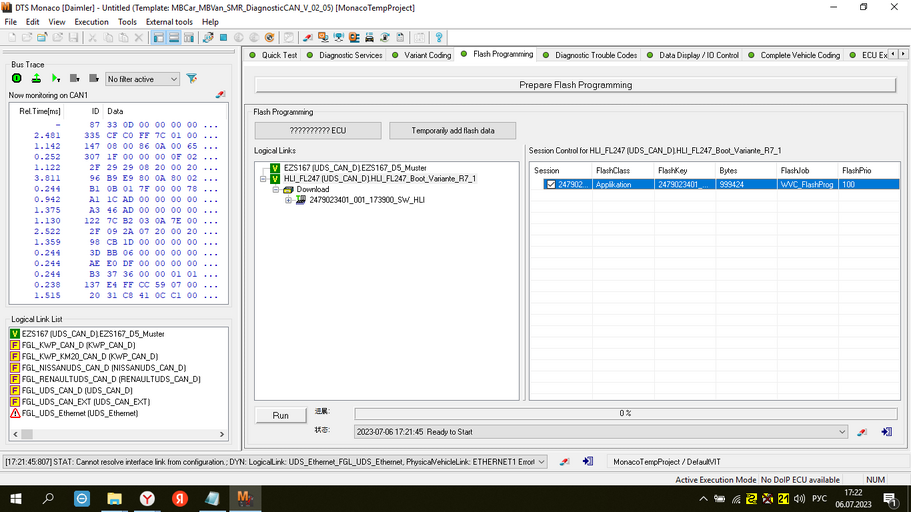Click eraser icon next to Ready to Start status
Image resolution: width=911 pixels, height=512 pixels.
pyautogui.click(x=862, y=432)
